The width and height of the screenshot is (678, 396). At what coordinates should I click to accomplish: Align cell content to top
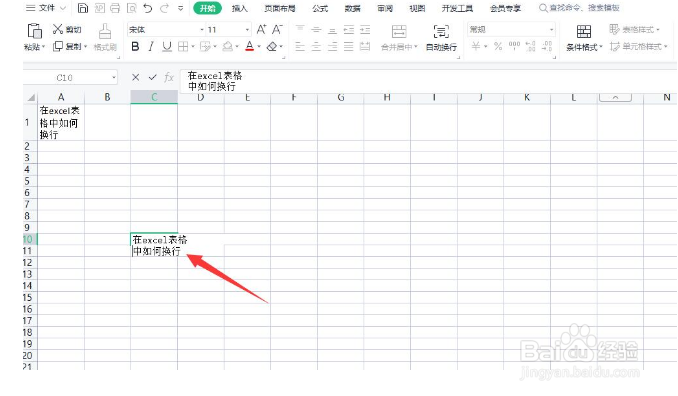click(300, 29)
